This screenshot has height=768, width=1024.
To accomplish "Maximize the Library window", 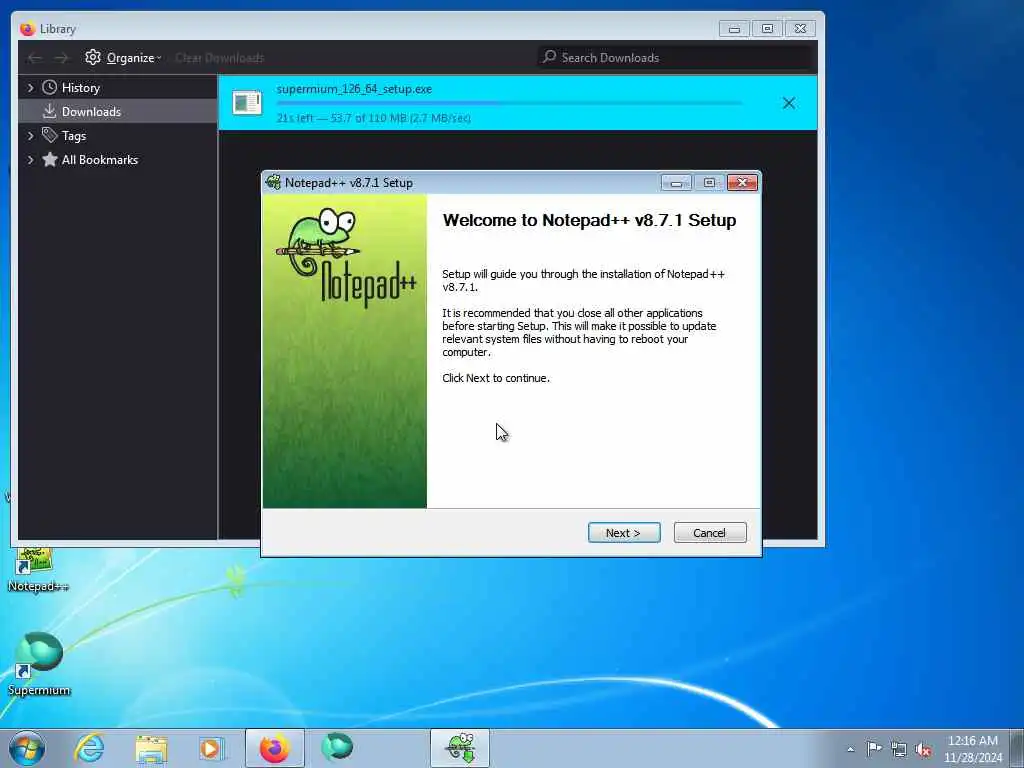I will pyautogui.click(x=767, y=29).
